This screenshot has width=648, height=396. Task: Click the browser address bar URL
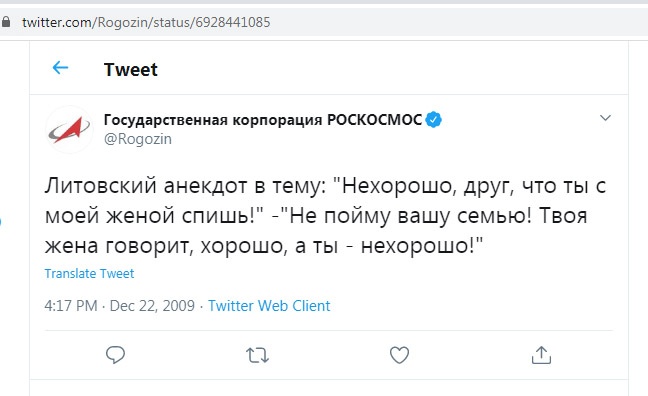pyautogui.click(x=146, y=22)
